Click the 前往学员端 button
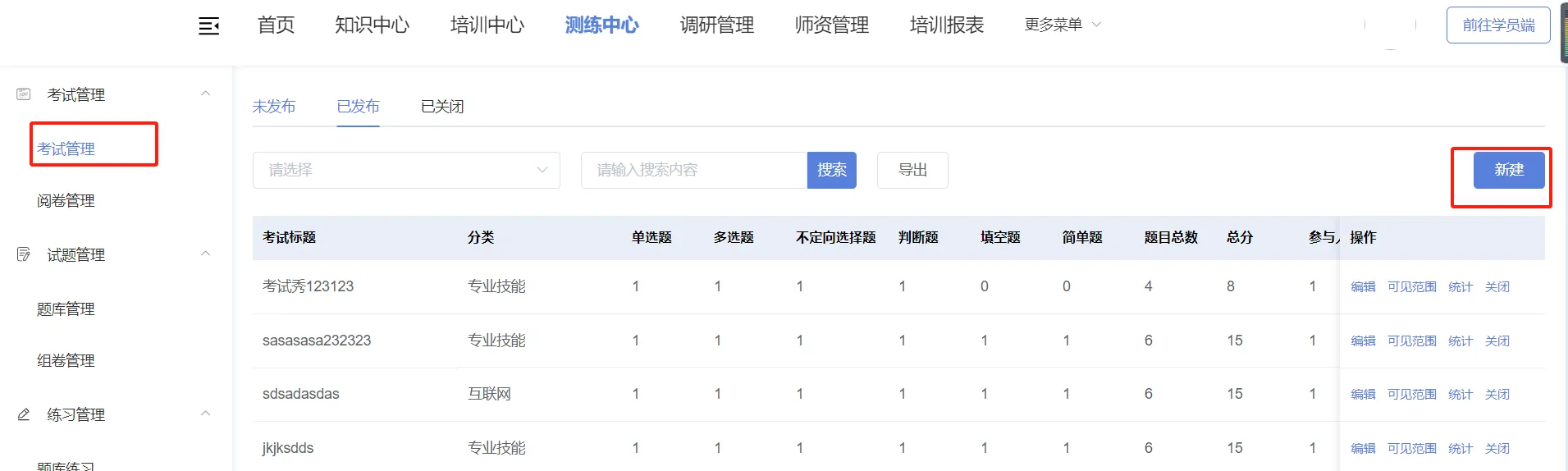 (x=1498, y=25)
